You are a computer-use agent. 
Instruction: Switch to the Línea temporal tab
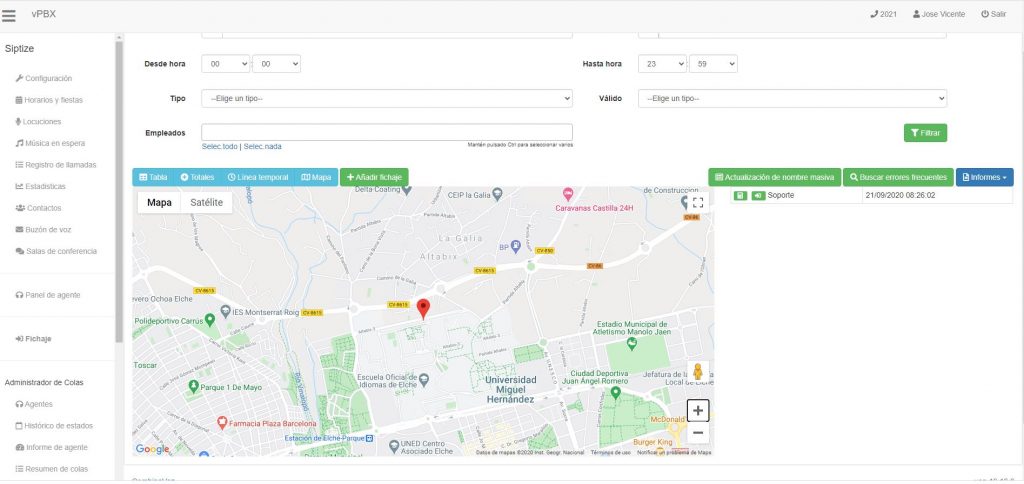point(258,177)
